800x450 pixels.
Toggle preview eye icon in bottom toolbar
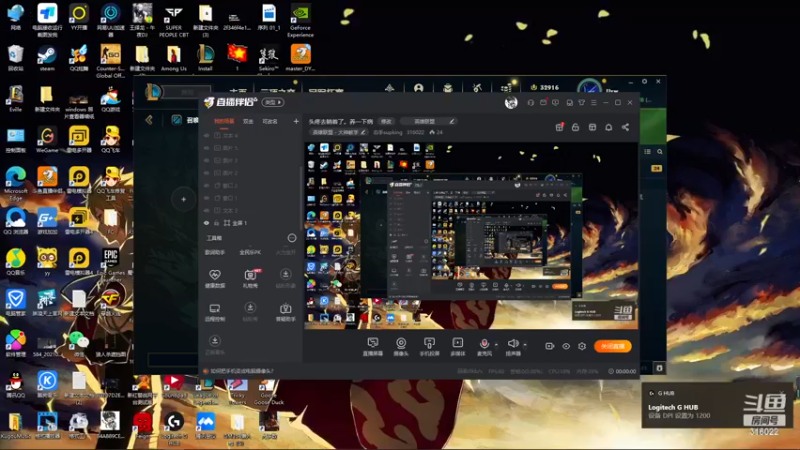pos(566,346)
